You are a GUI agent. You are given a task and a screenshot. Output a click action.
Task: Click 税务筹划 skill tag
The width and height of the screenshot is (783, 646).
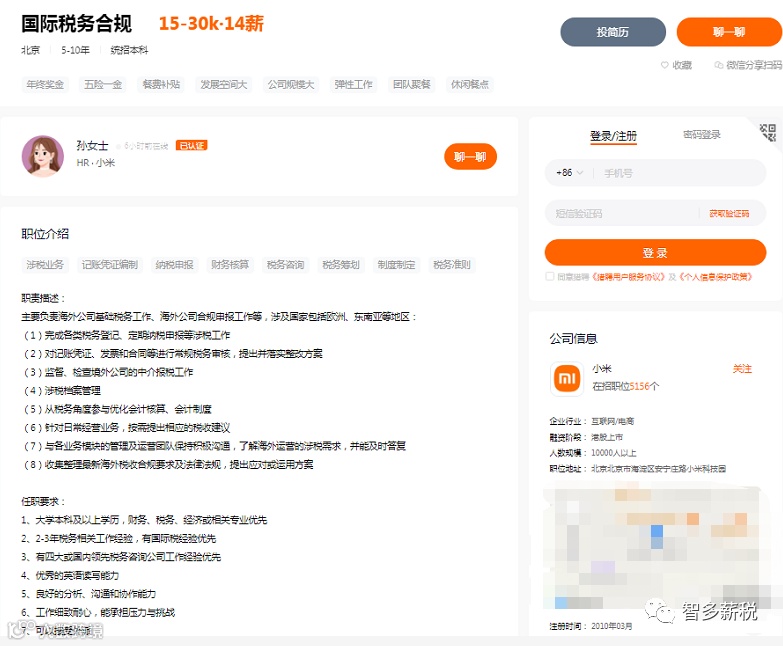tap(341, 265)
